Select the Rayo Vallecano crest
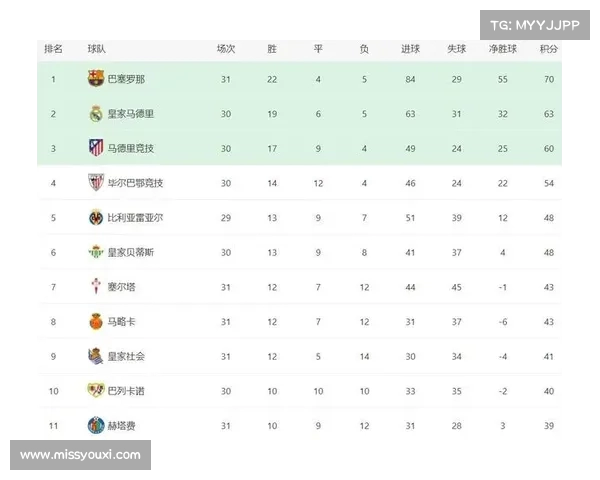Viewport: 600px width, 480px height. pyautogui.click(x=96, y=390)
